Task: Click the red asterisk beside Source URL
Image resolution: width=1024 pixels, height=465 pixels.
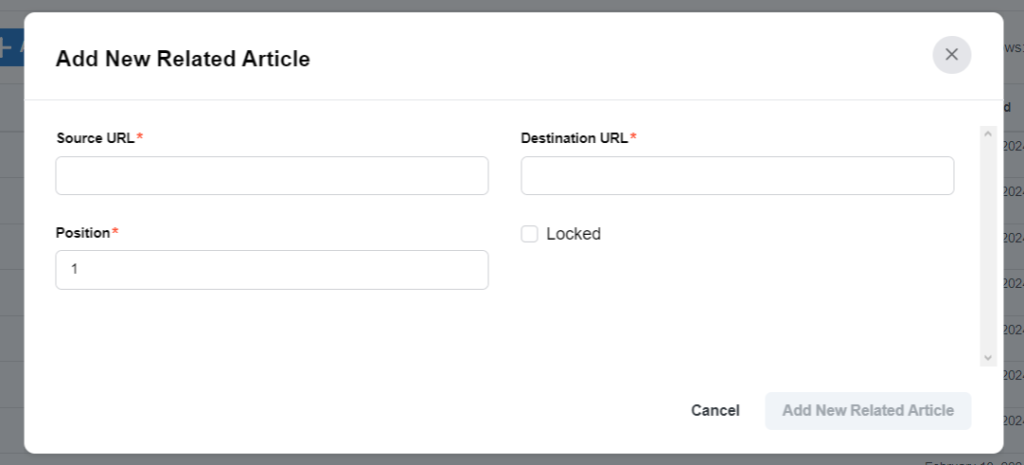Action: (140, 137)
